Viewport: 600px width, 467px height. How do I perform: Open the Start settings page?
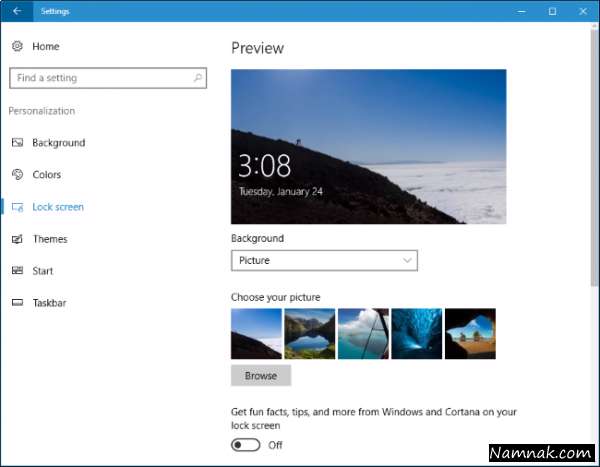click(x=42, y=271)
